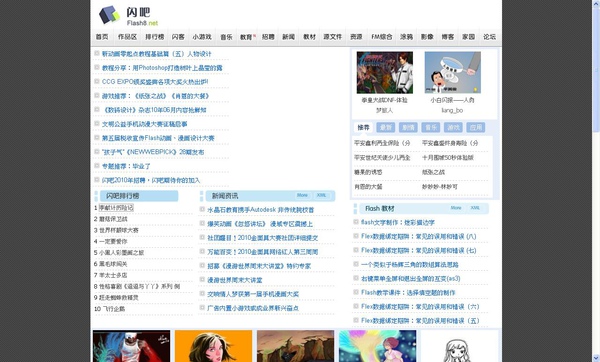This screenshot has width=600, height=362.
Task: Go to the 论坛 forum menu item
Action: [489, 37]
